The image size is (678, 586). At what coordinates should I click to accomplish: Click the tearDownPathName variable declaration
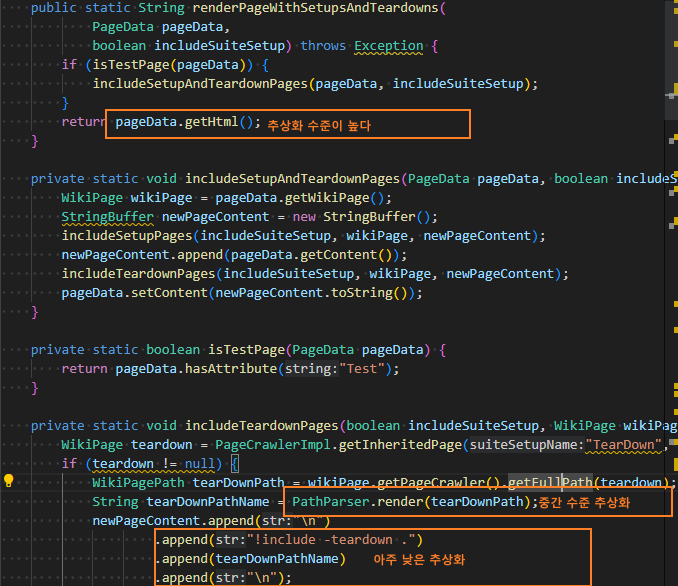tap(208, 502)
